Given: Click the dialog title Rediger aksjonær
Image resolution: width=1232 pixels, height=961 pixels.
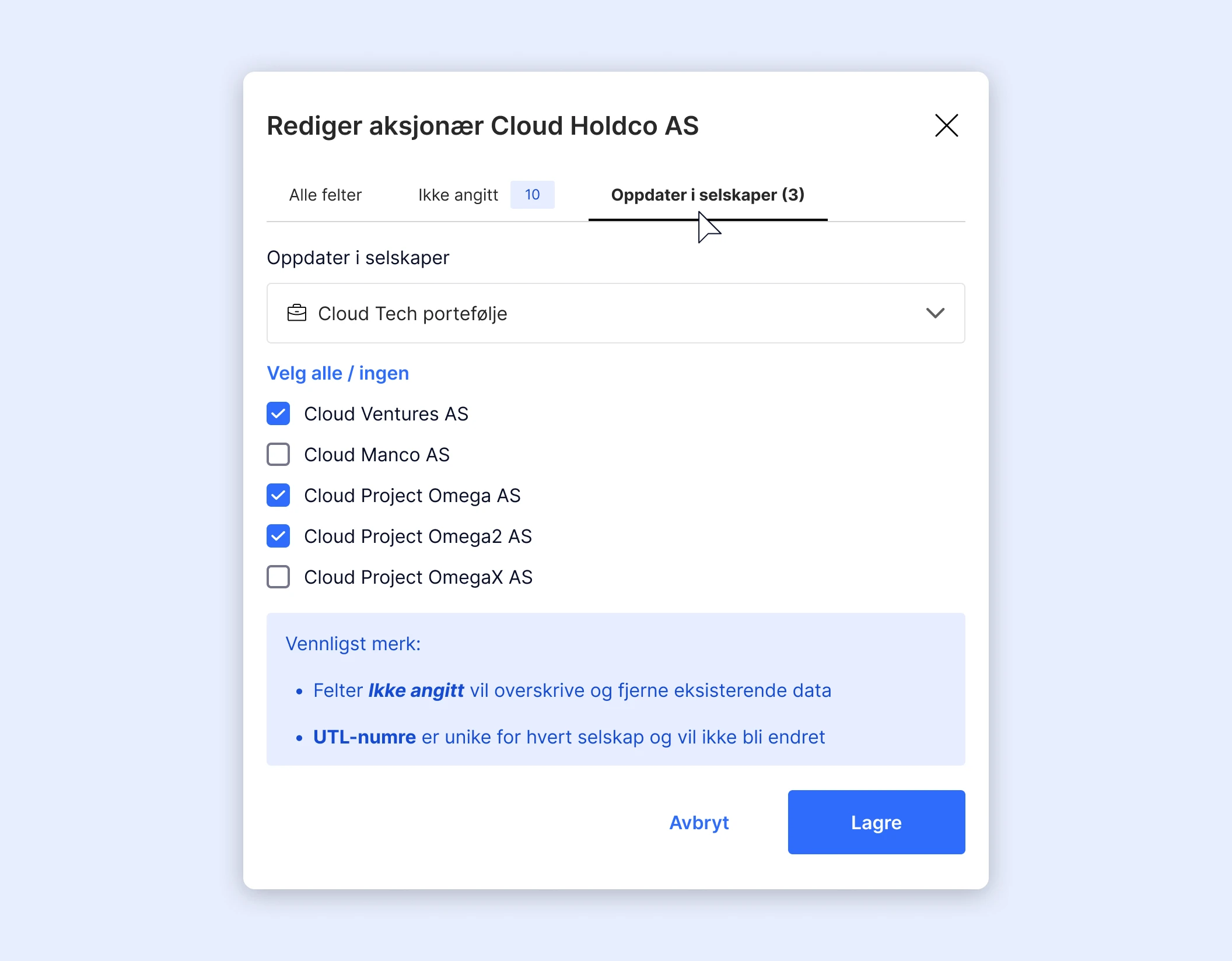Looking at the screenshot, I should [482, 126].
